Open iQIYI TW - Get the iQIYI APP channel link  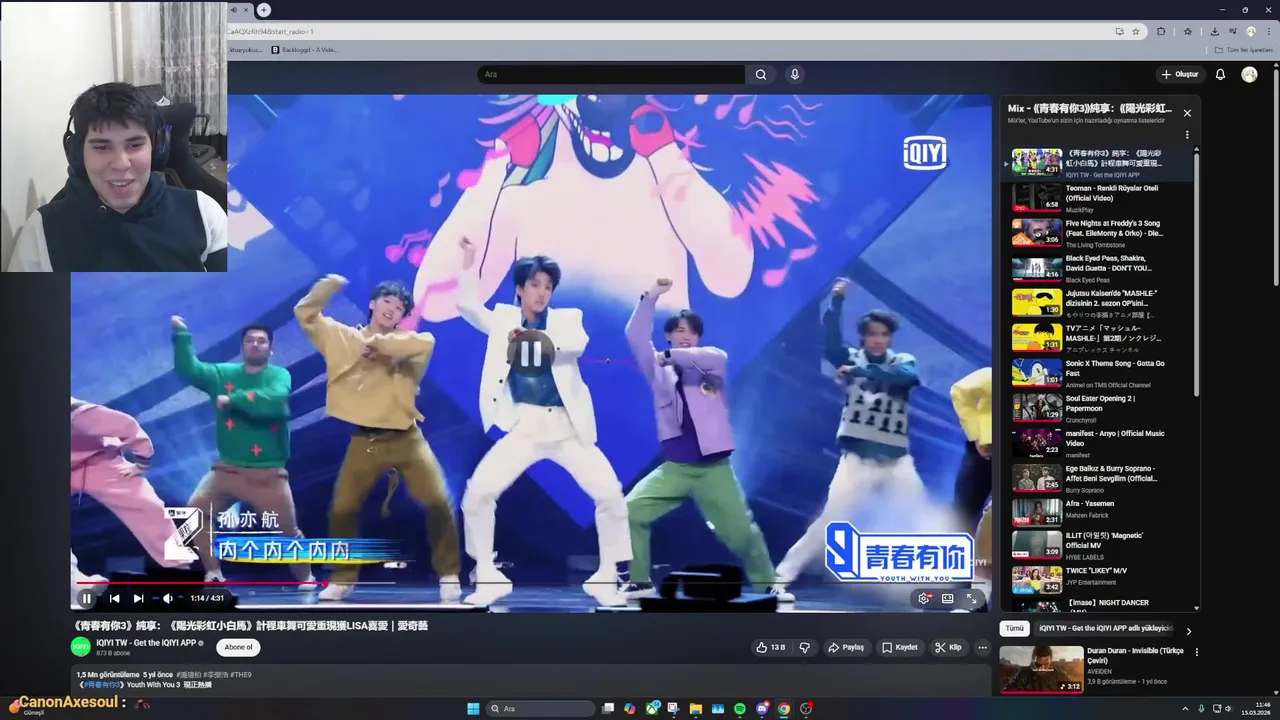coord(146,643)
